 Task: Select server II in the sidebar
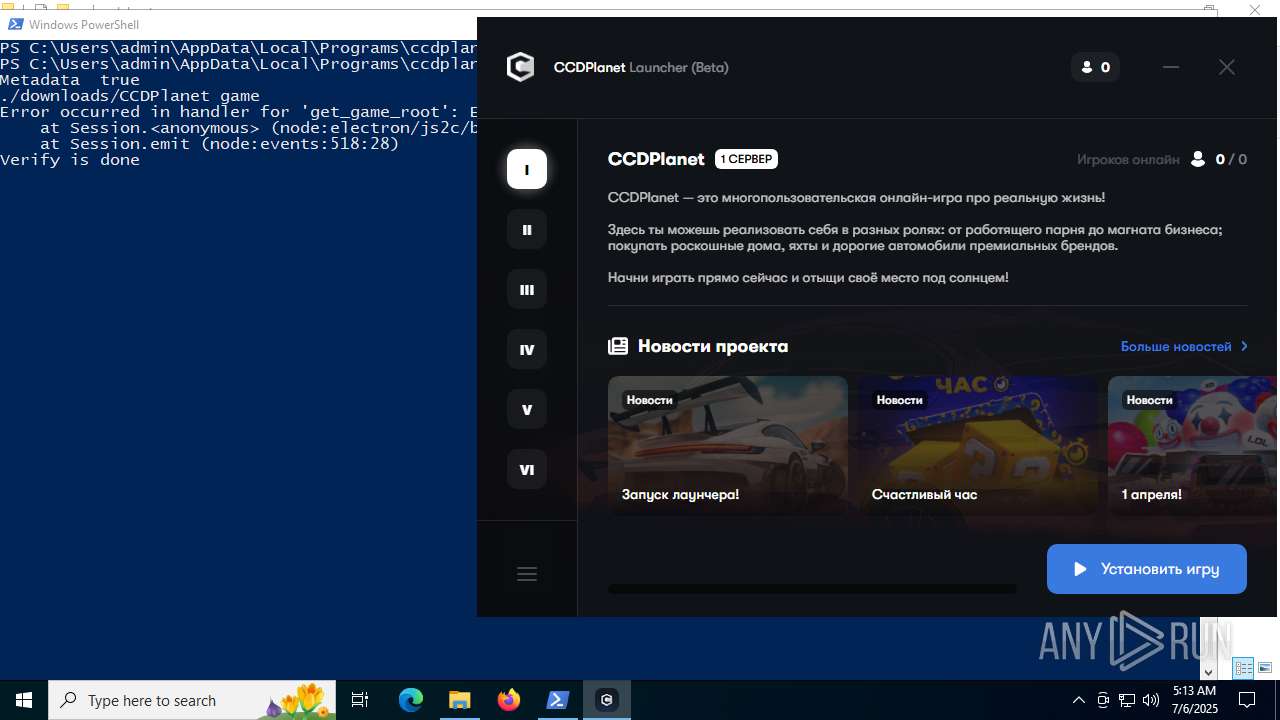[x=527, y=229]
